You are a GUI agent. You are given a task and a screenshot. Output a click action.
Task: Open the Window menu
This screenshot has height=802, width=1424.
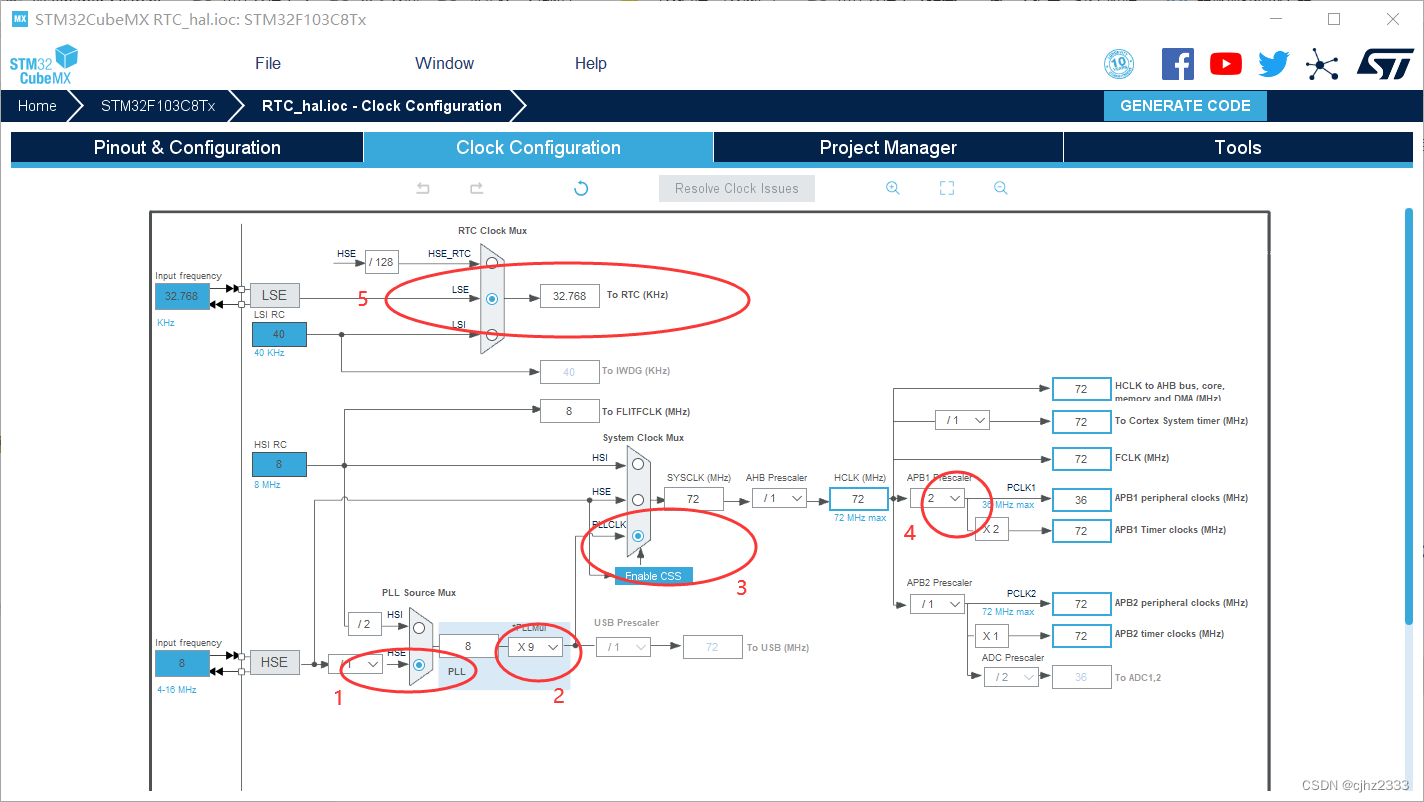444,63
